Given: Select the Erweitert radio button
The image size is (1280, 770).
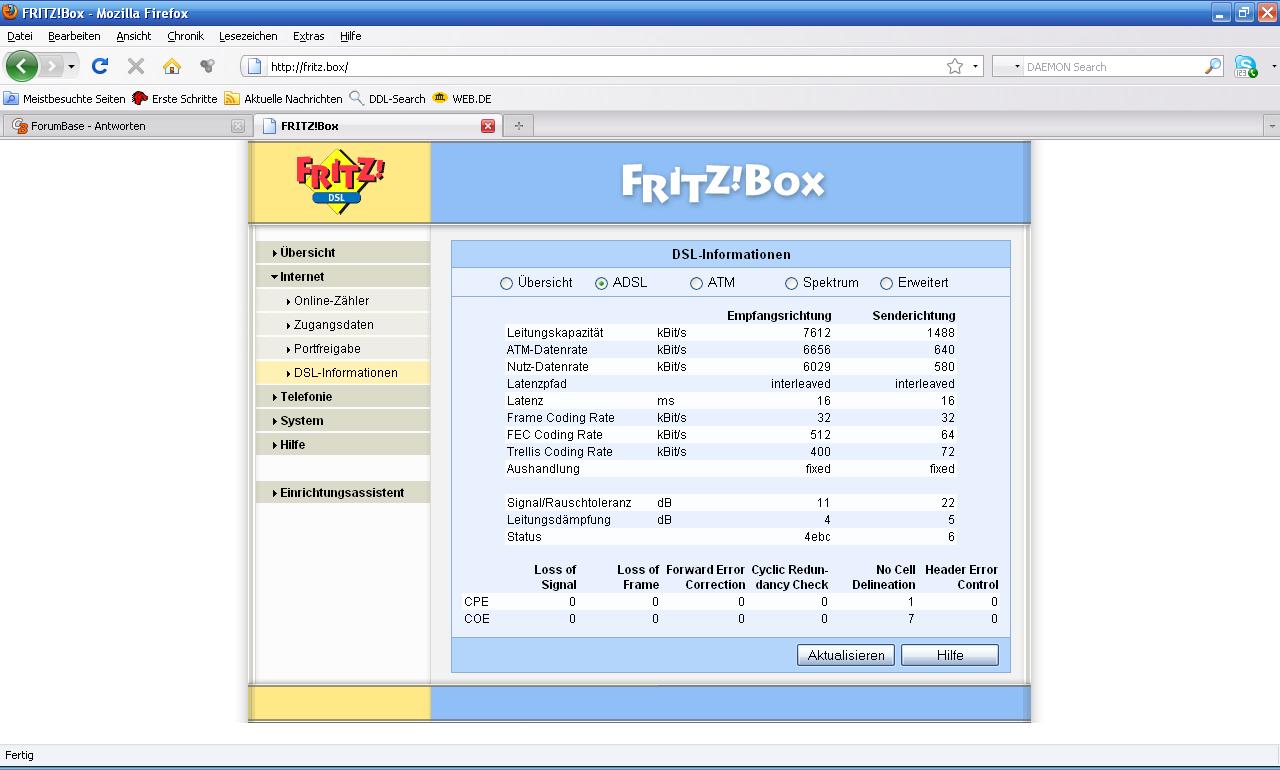Looking at the screenshot, I should (x=886, y=283).
